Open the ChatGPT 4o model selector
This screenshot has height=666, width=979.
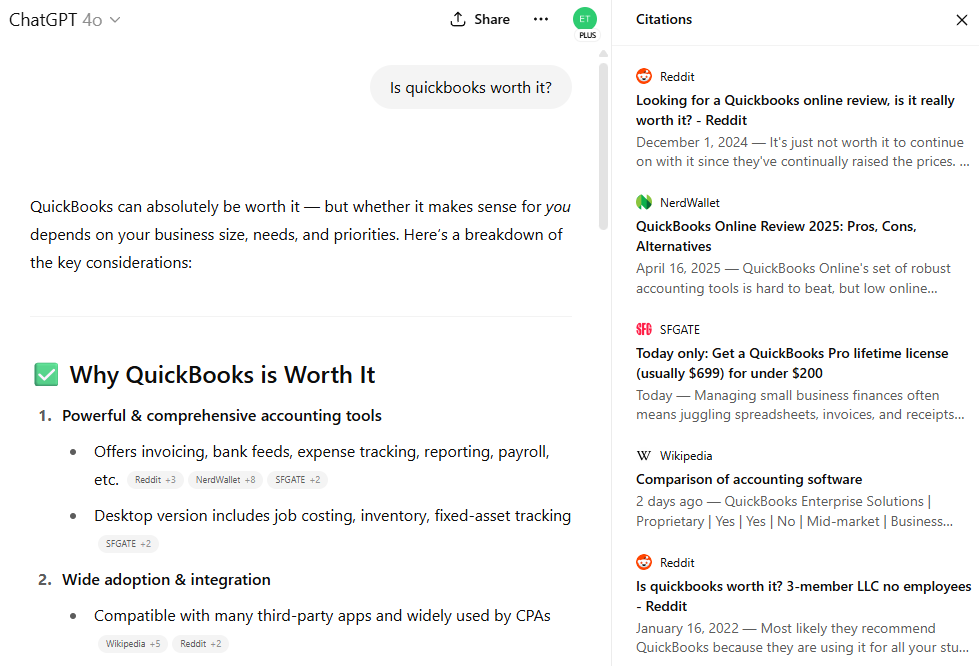click(x=64, y=19)
